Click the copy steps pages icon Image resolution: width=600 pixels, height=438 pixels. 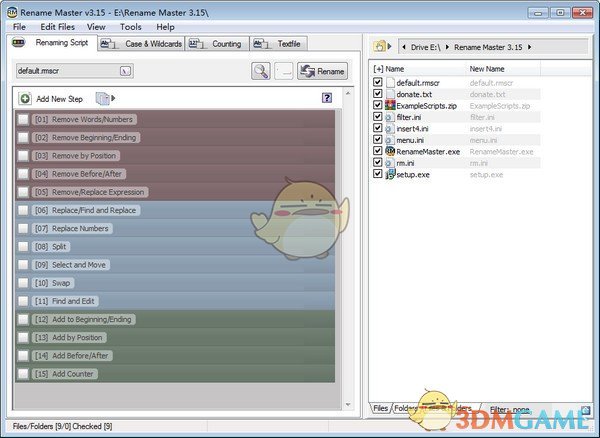[102, 99]
